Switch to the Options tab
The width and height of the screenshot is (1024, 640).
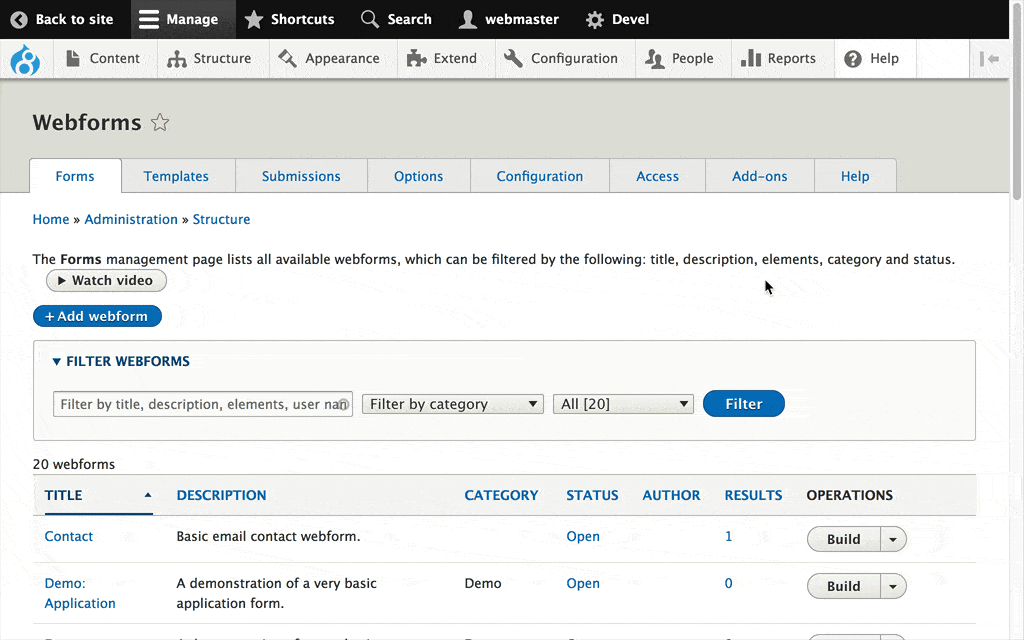419,176
